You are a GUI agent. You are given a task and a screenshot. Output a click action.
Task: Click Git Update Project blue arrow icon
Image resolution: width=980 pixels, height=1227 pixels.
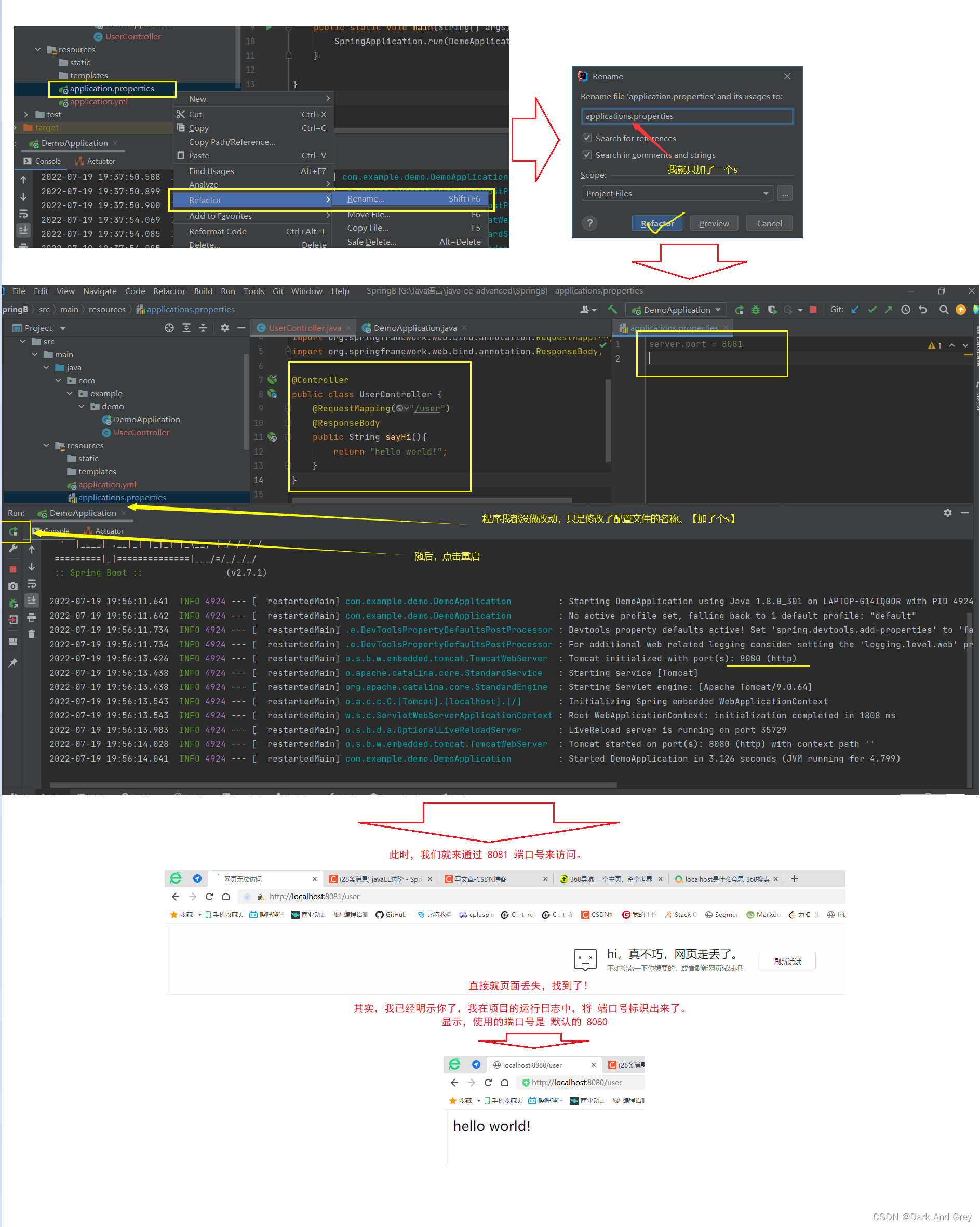point(854,310)
